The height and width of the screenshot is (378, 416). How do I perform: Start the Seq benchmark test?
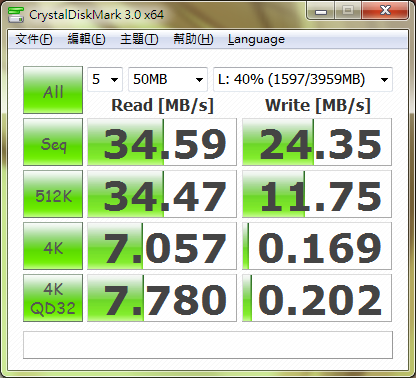click(x=53, y=142)
